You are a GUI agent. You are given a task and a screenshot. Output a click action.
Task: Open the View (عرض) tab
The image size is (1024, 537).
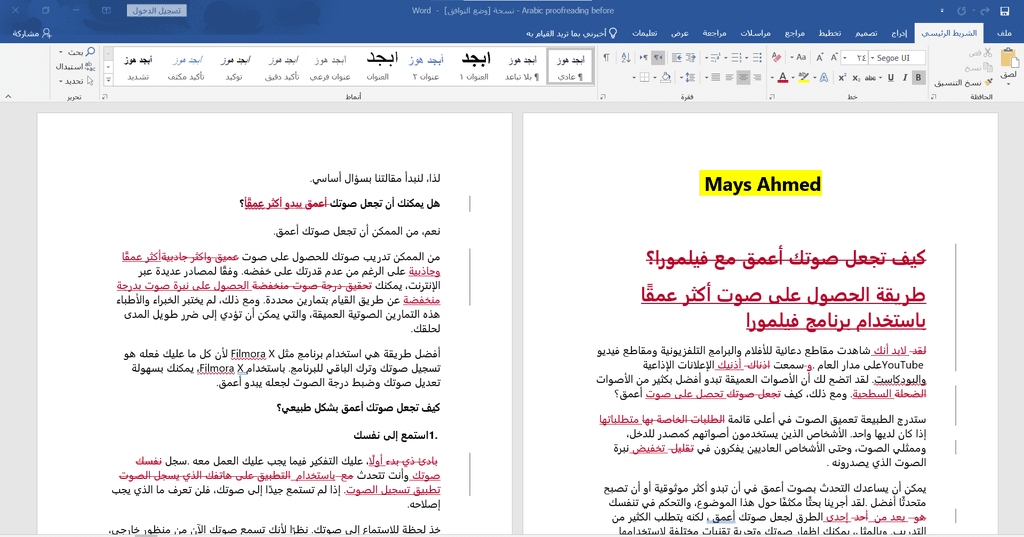[x=680, y=33]
